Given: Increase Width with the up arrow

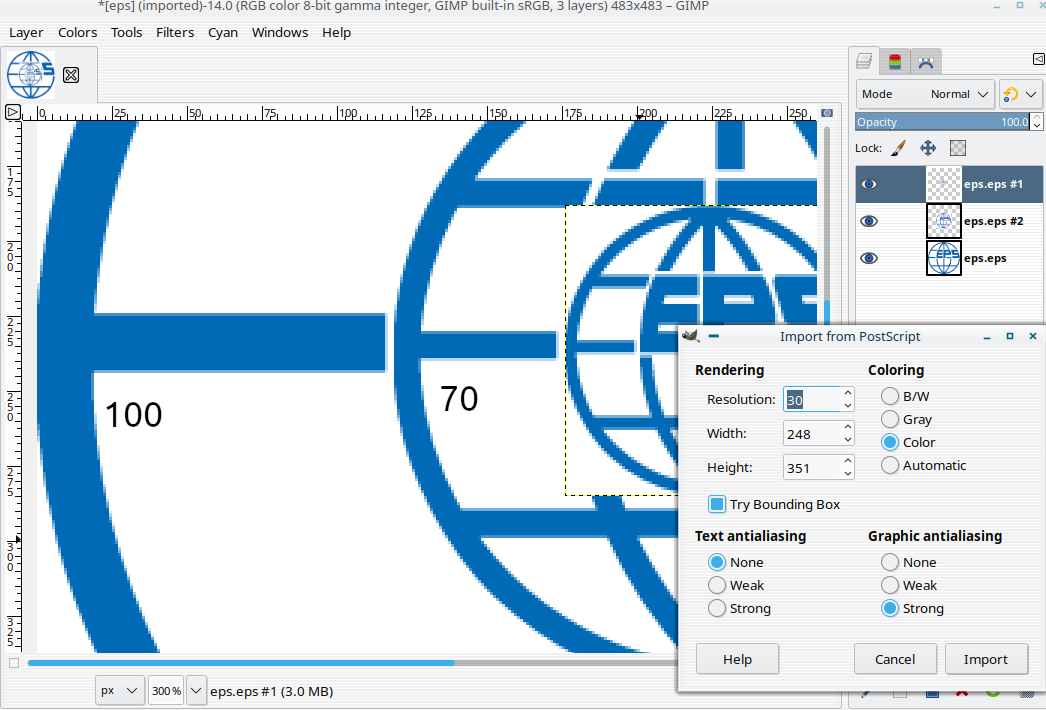Looking at the screenshot, I should tap(847, 427).
